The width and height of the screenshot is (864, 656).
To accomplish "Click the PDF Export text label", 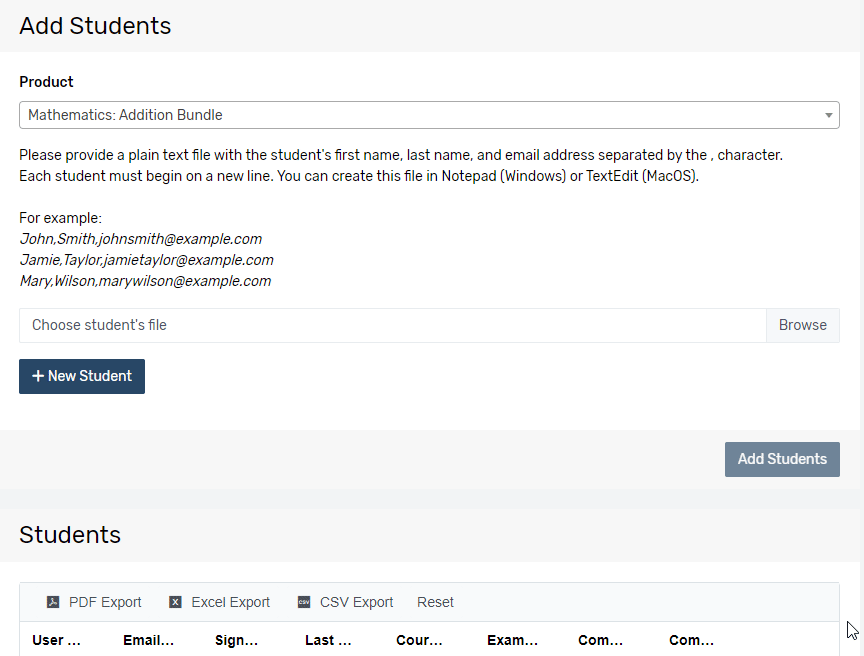I will pyautogui.click(x=105, y=602).
